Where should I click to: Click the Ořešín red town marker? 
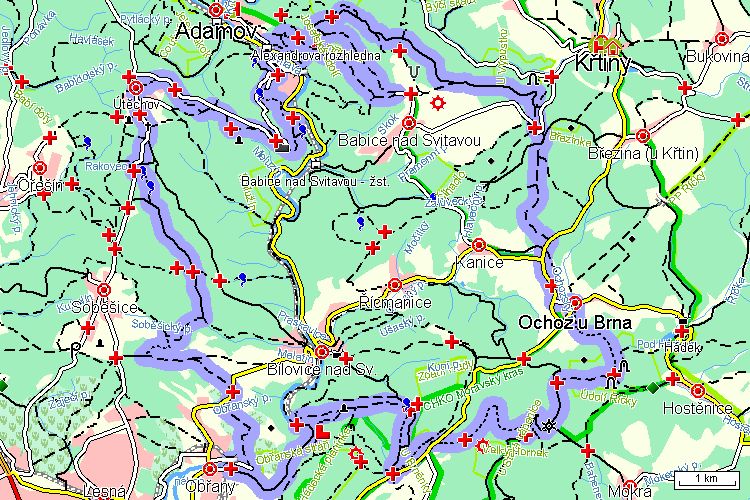(40, 168)
